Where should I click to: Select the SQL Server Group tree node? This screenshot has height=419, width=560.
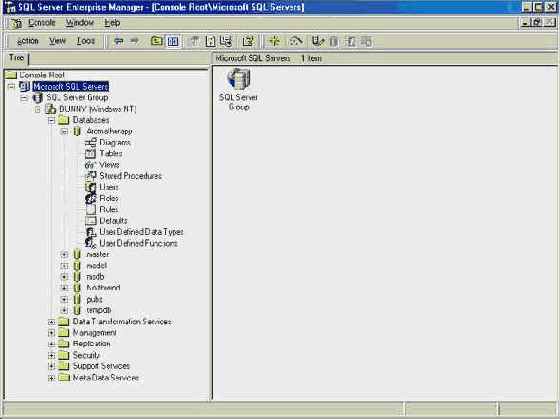pyautogui.click(x=77, y=98)
